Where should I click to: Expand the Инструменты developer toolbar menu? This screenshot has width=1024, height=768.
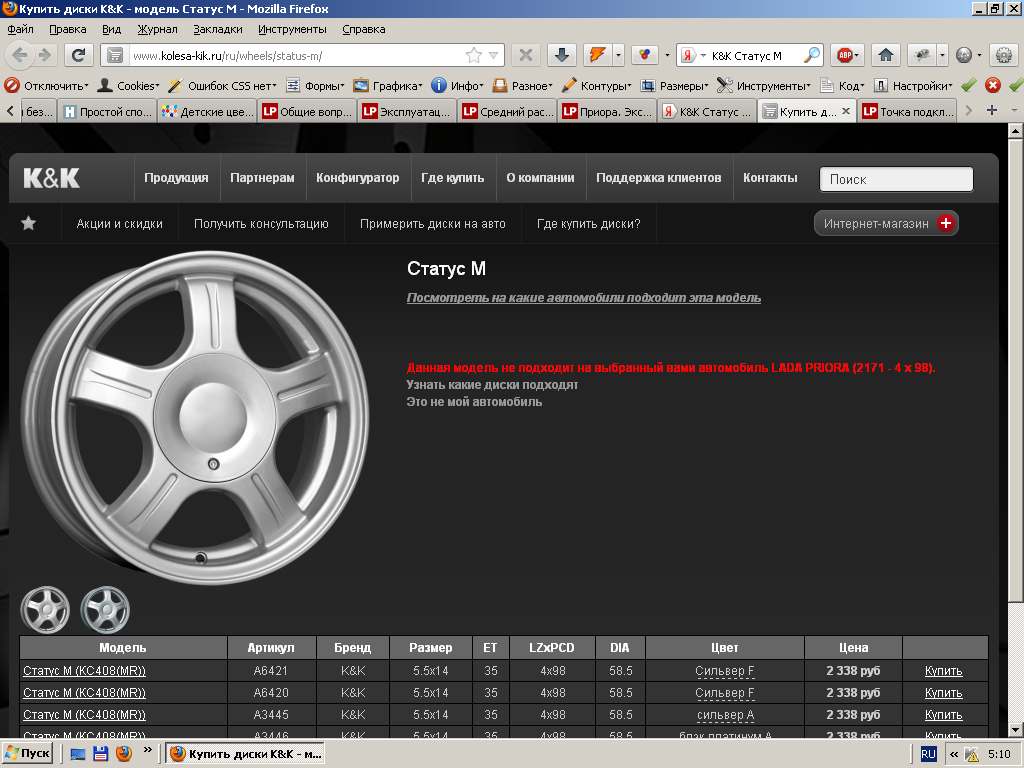pos(763,86)
